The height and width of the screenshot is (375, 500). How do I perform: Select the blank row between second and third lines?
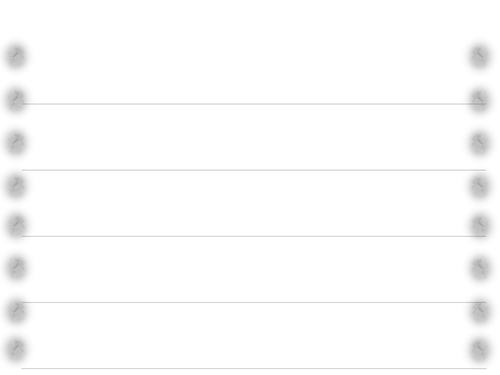254,203
